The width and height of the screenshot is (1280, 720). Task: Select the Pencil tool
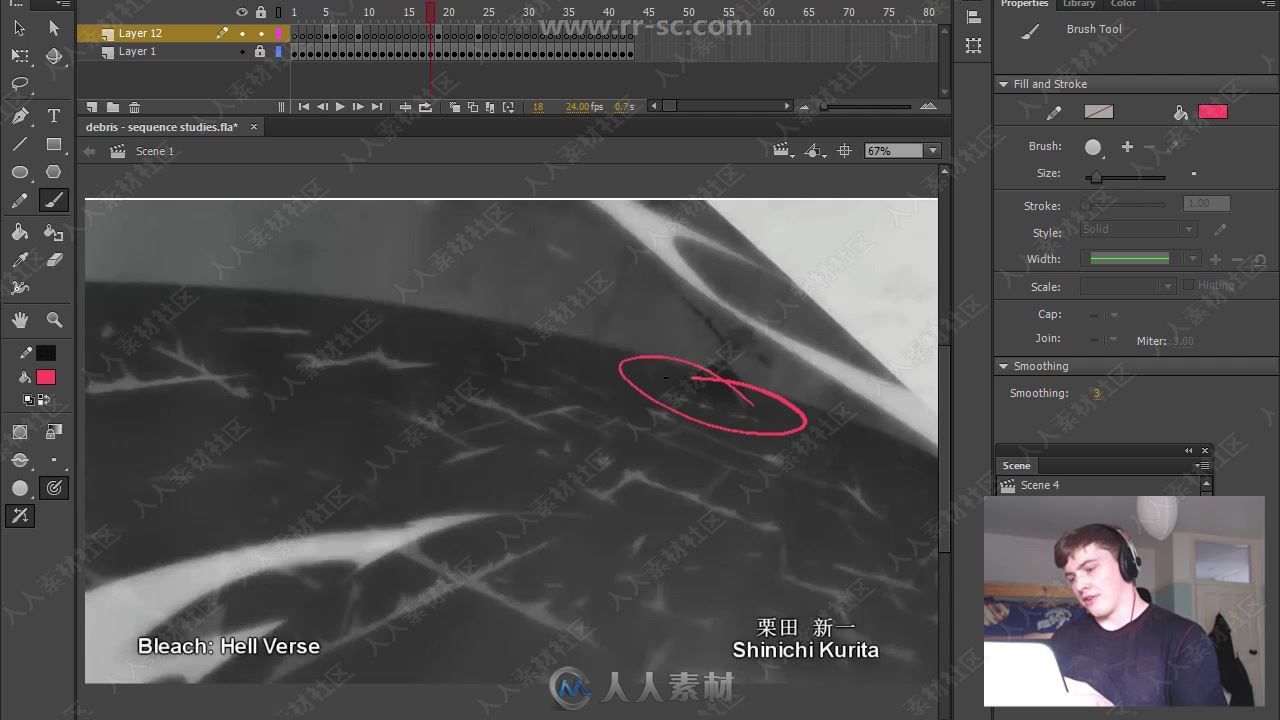(20, 201)
